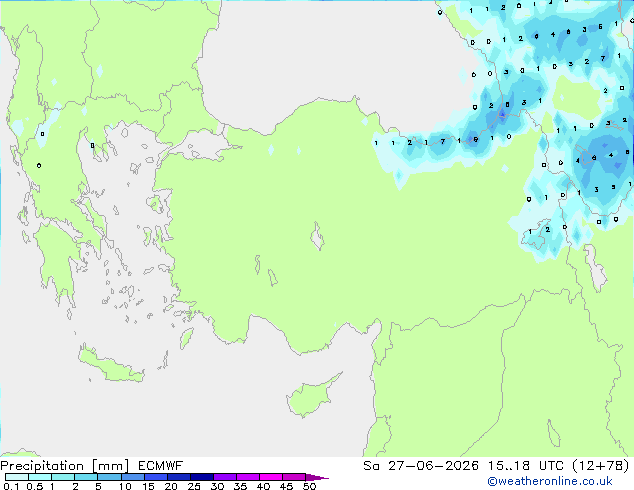
Task: Click the legend value label "50"
Action: tap(309, 486)
